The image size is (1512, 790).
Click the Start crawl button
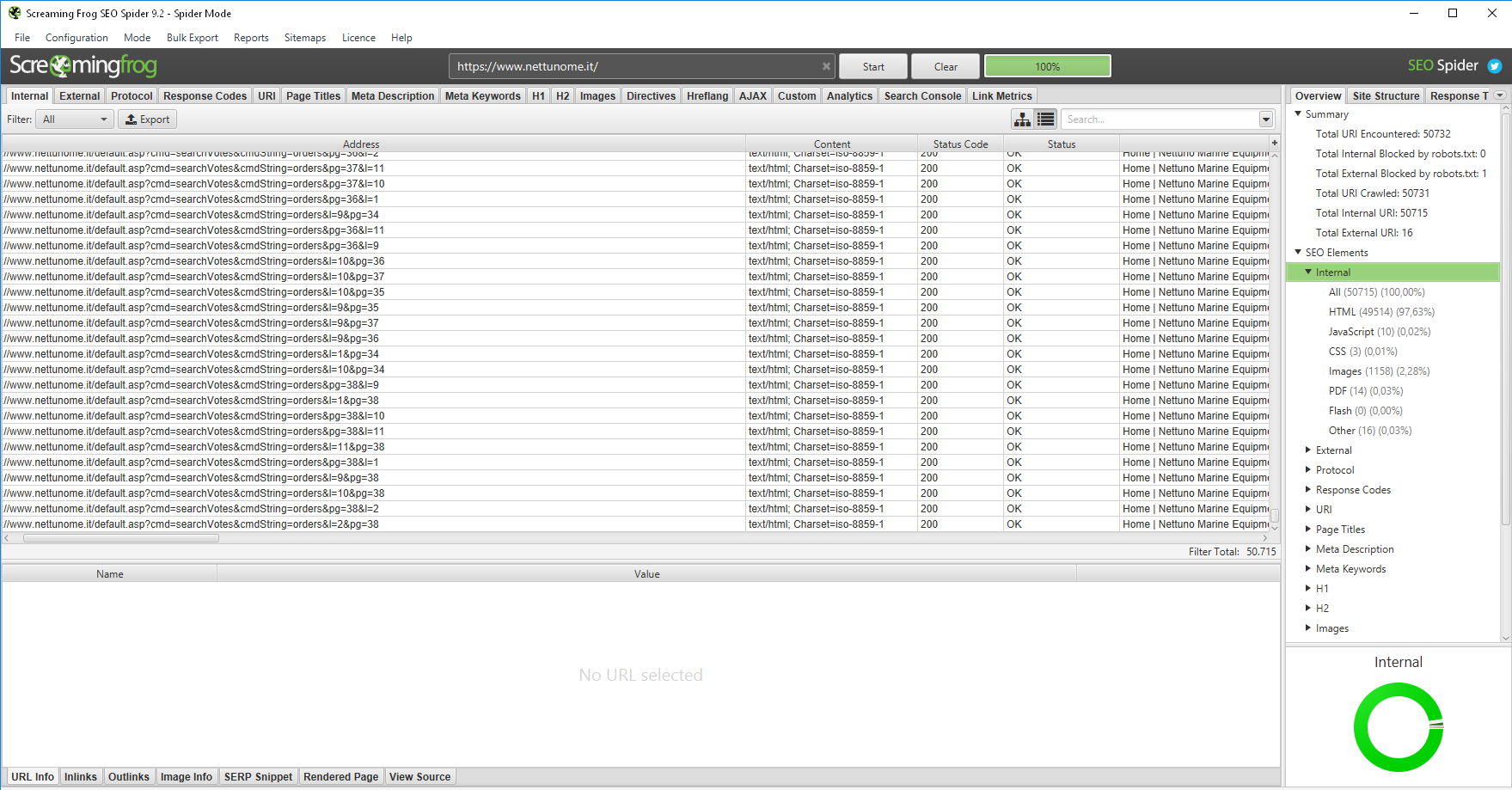click(873, 66)
